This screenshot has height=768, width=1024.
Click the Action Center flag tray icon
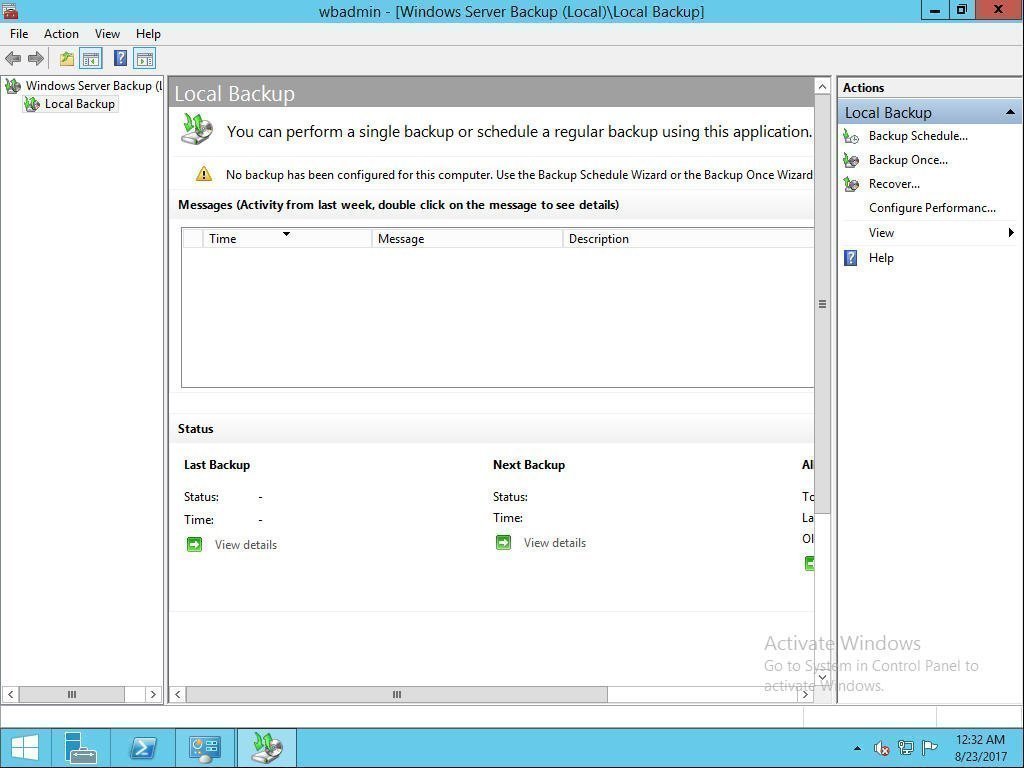[930, 748]
